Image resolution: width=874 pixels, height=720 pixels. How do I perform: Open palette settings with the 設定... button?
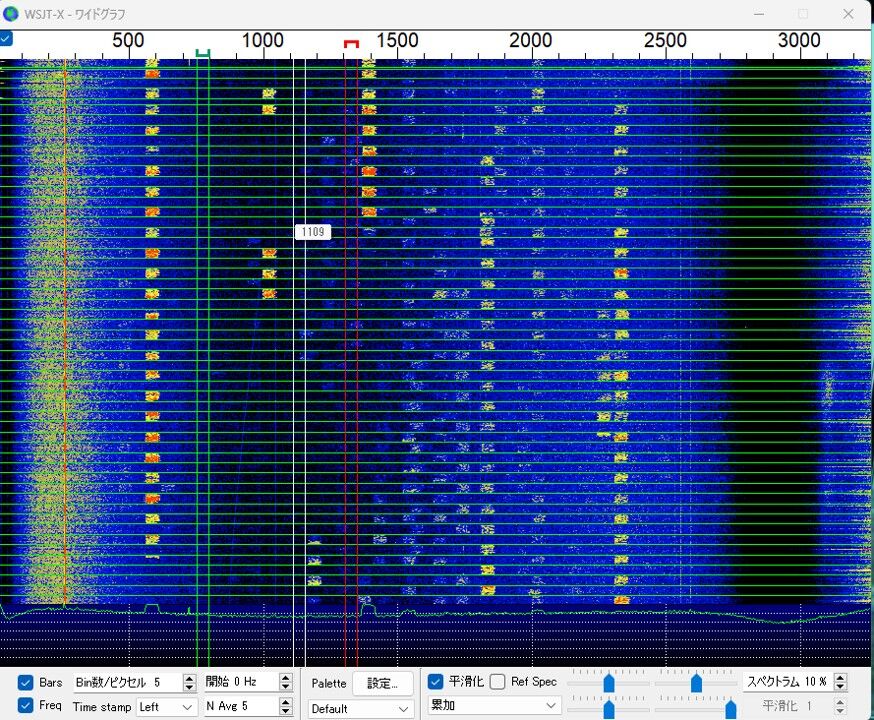pos(382,683)
